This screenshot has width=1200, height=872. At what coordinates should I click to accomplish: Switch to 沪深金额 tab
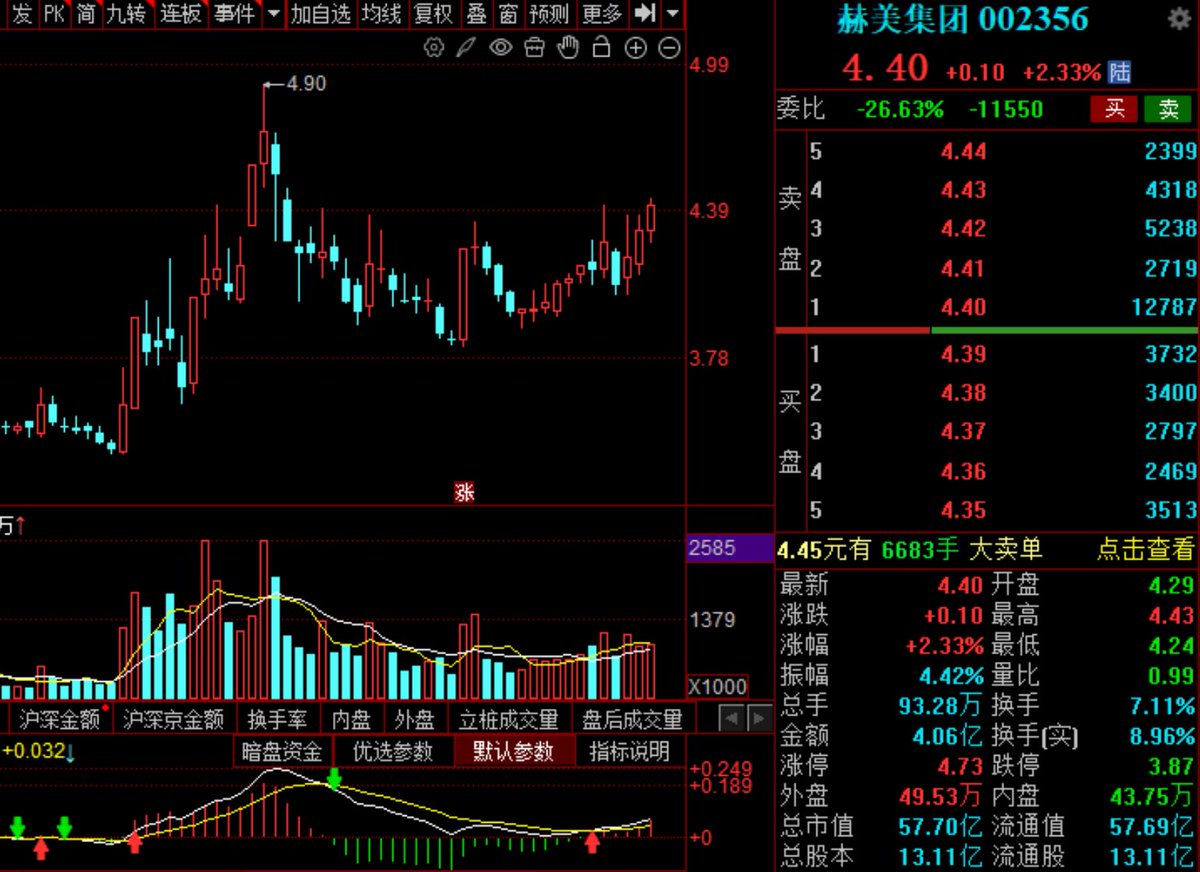click(x=61, y=719)
